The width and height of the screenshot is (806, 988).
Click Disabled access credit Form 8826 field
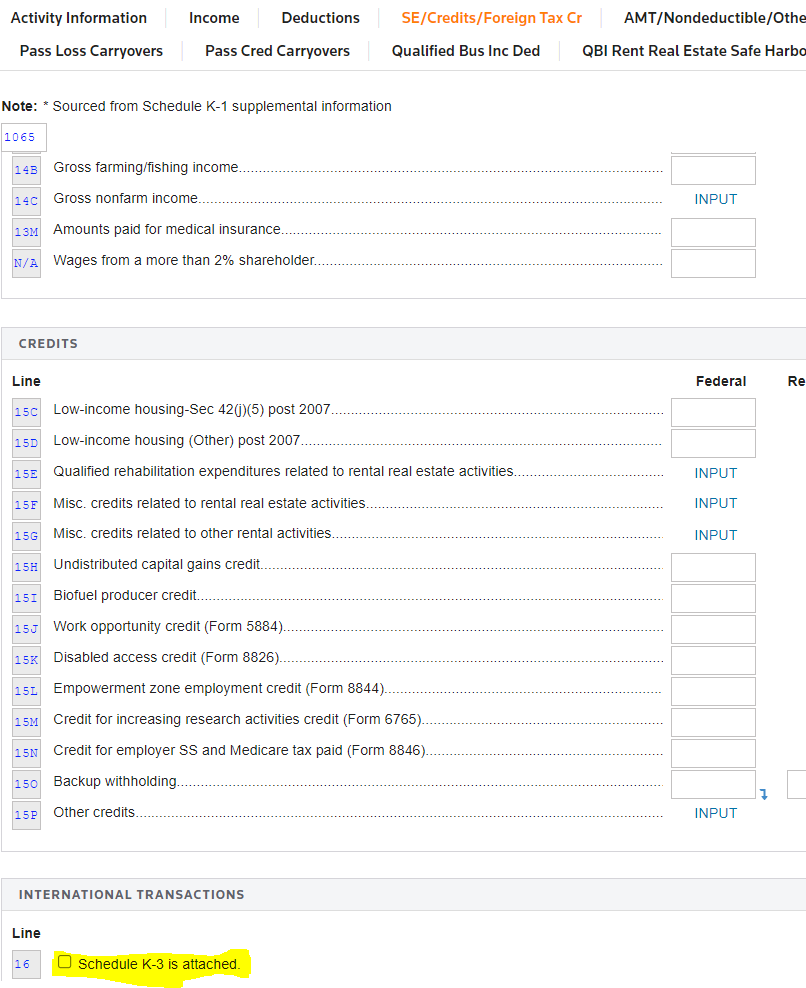[713, 660]
